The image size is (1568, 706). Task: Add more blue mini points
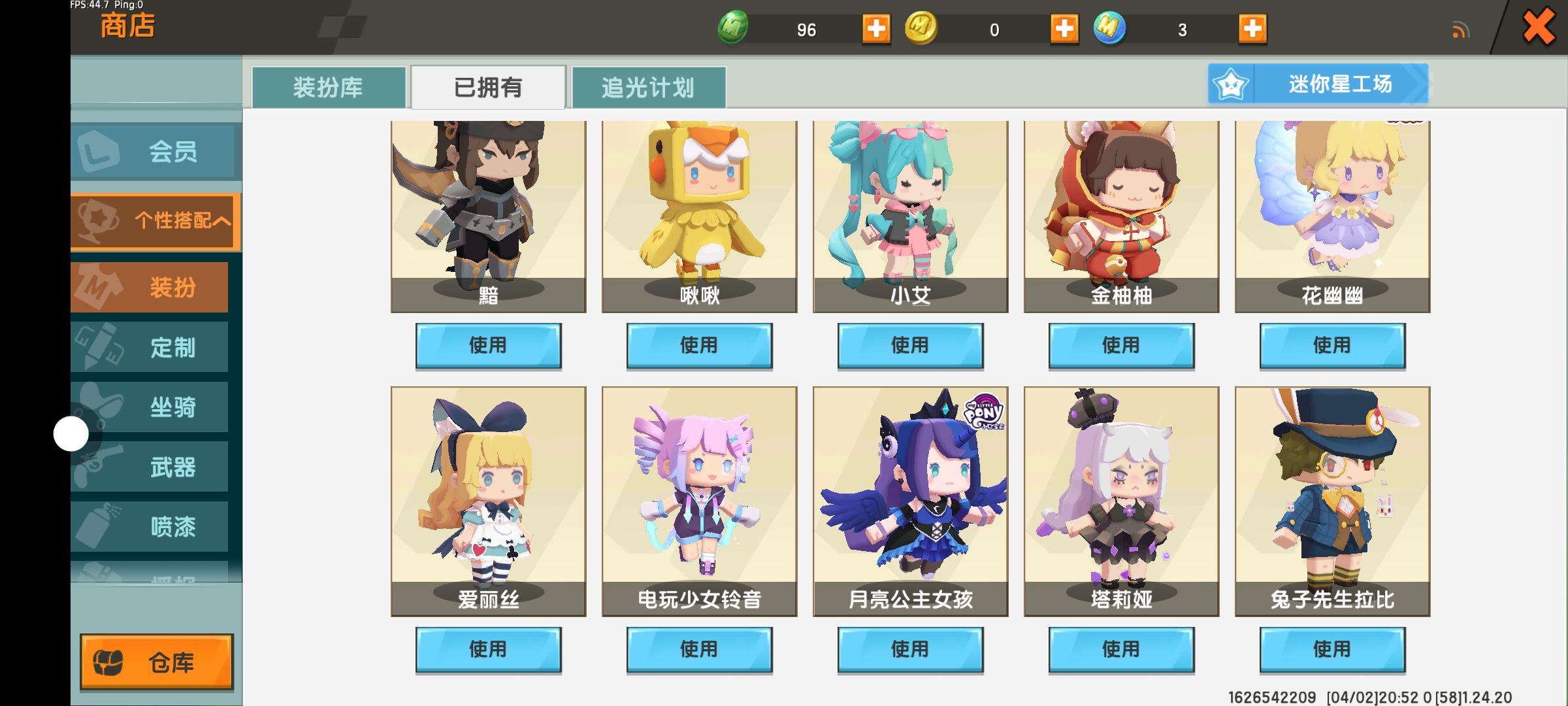[x=1252, y=29]
